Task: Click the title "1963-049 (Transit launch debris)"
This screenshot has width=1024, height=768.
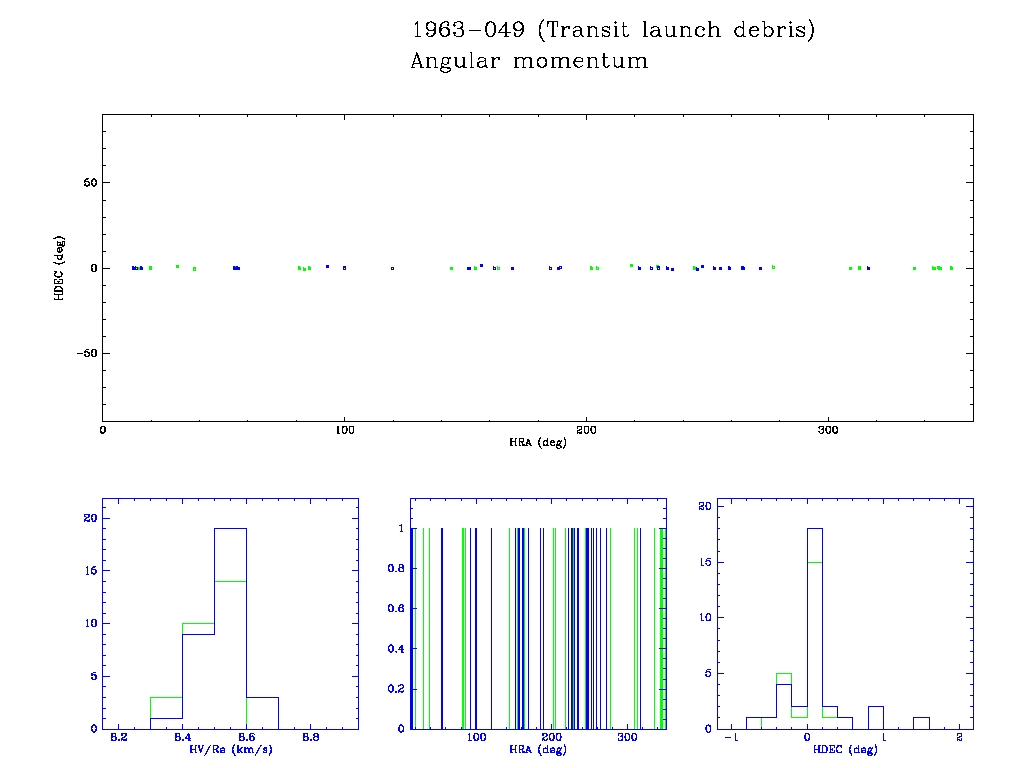Action: click(x=613, y=31)
